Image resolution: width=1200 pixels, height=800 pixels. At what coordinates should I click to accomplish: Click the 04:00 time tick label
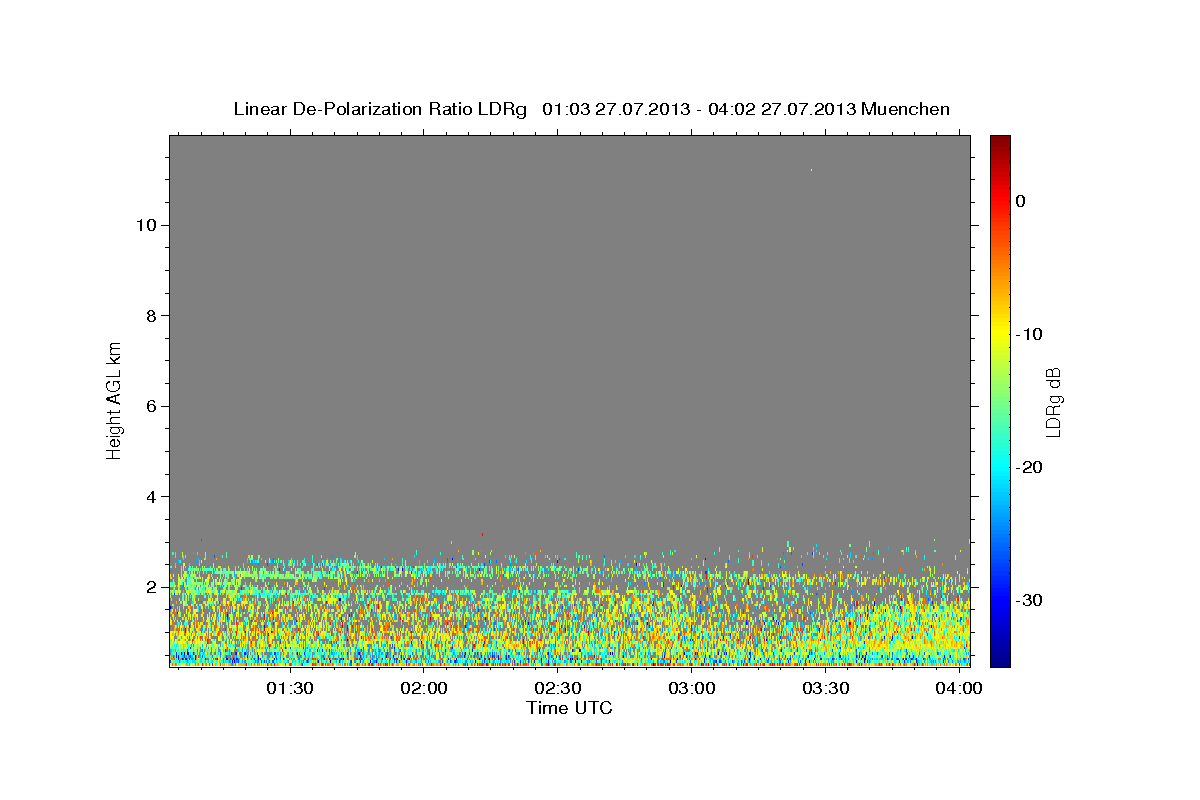pyautogui.click(x=960, y=689)
